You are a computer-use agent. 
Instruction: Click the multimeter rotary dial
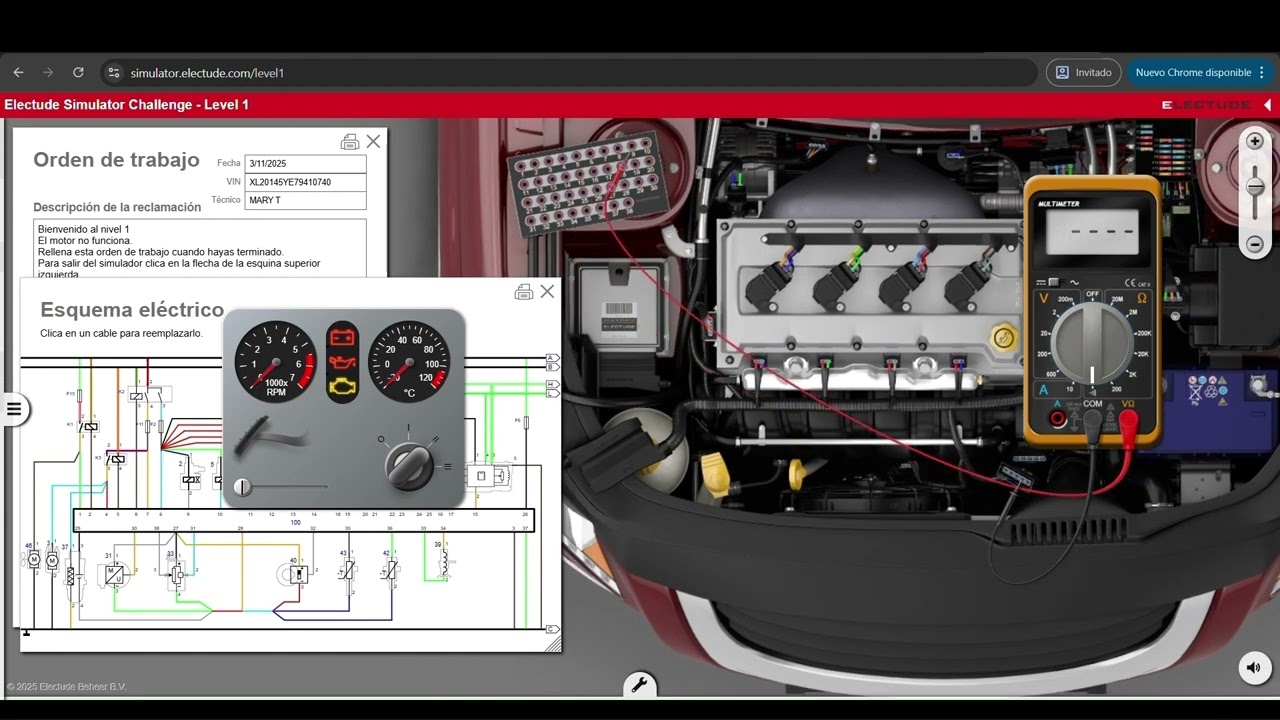[x=1092, y=343]
